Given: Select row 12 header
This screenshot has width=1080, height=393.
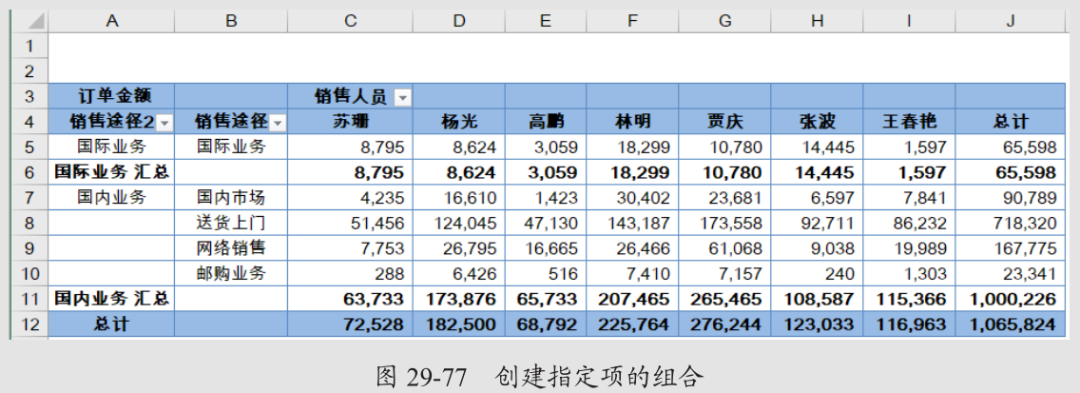Looking at the screenshot, I should coord(30,324).
